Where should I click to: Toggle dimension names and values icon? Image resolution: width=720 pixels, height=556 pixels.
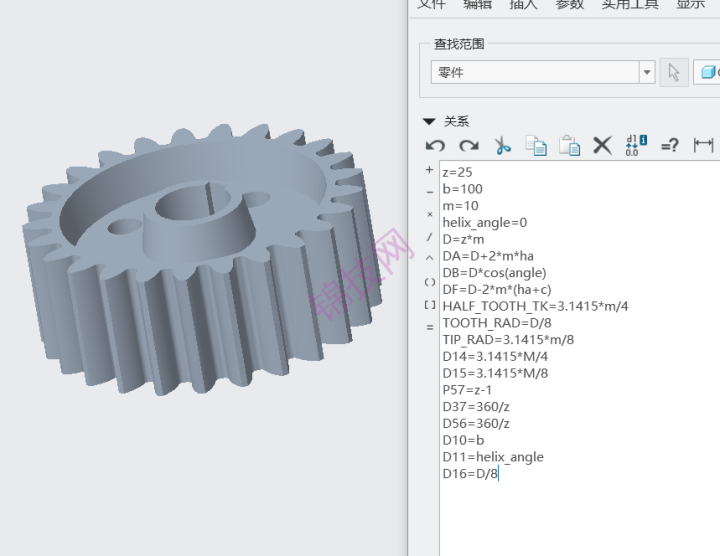[636, 146]
